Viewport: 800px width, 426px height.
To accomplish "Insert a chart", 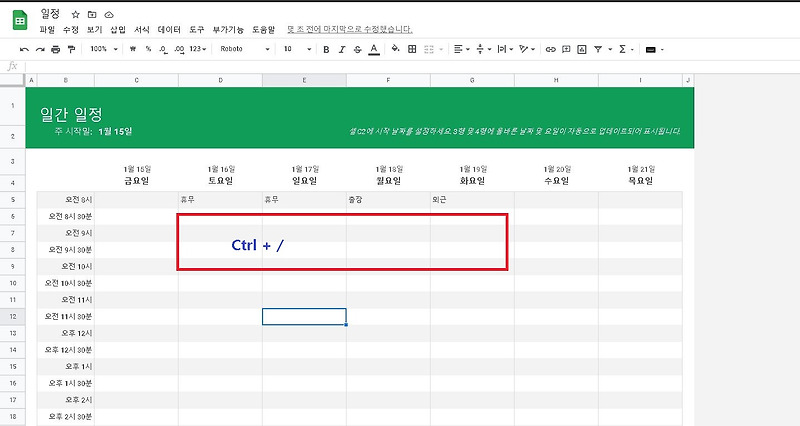I will [582, 49].
